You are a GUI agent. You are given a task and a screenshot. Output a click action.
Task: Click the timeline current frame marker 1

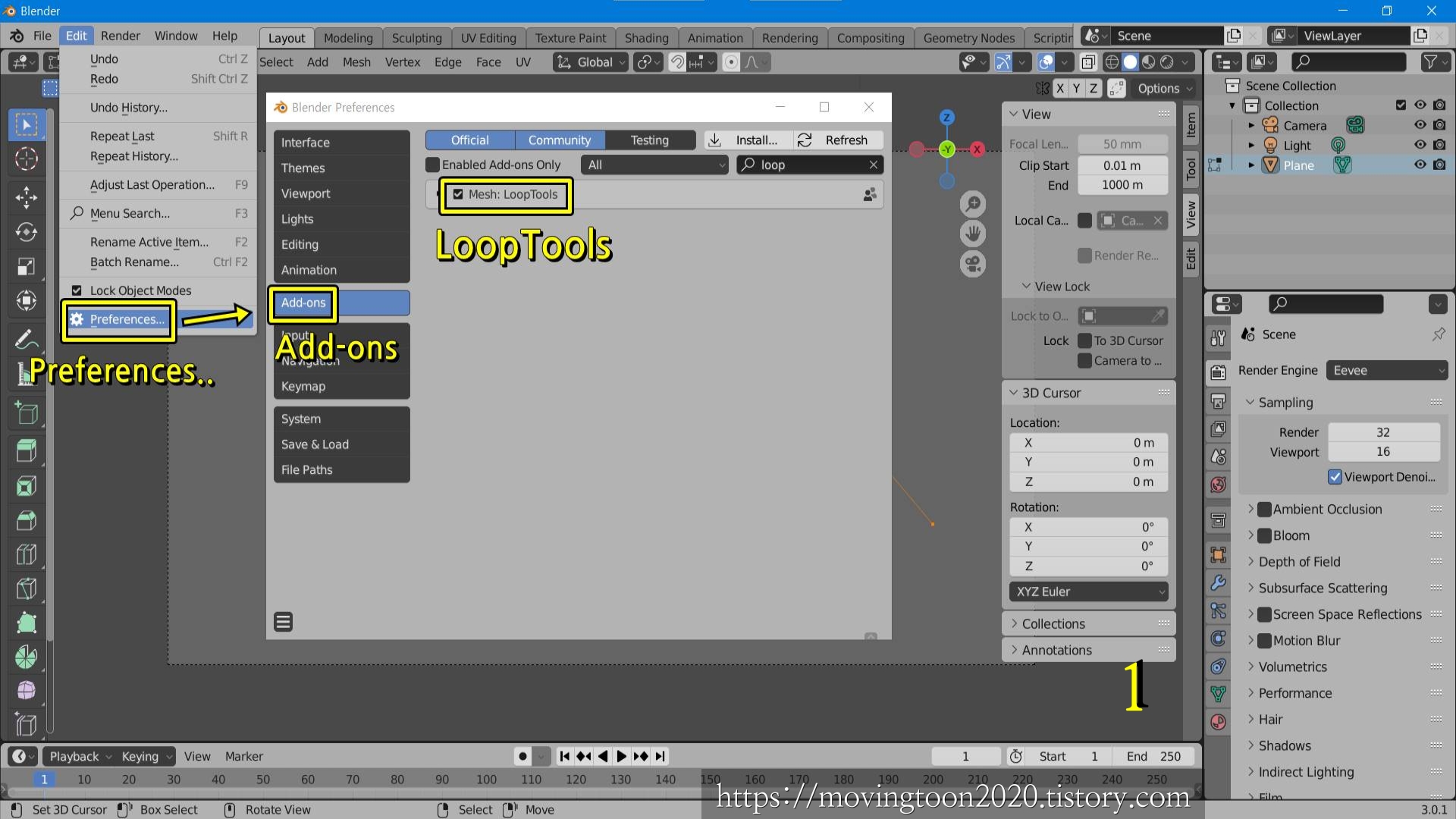coord(44,779)
